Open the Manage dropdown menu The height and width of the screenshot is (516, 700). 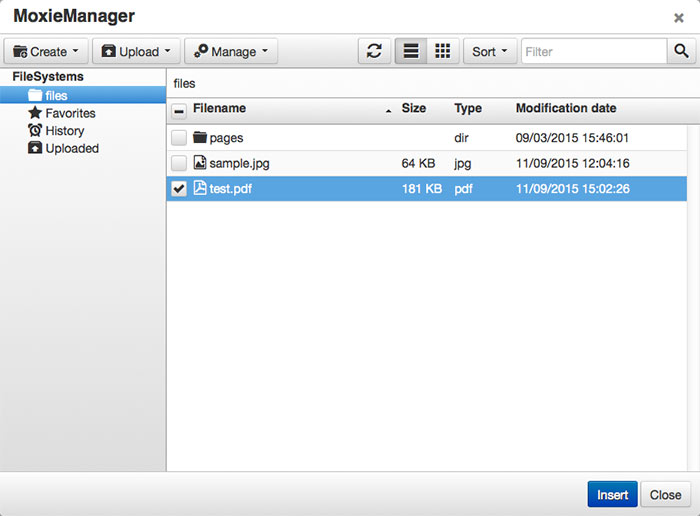[x=231, y=51]
